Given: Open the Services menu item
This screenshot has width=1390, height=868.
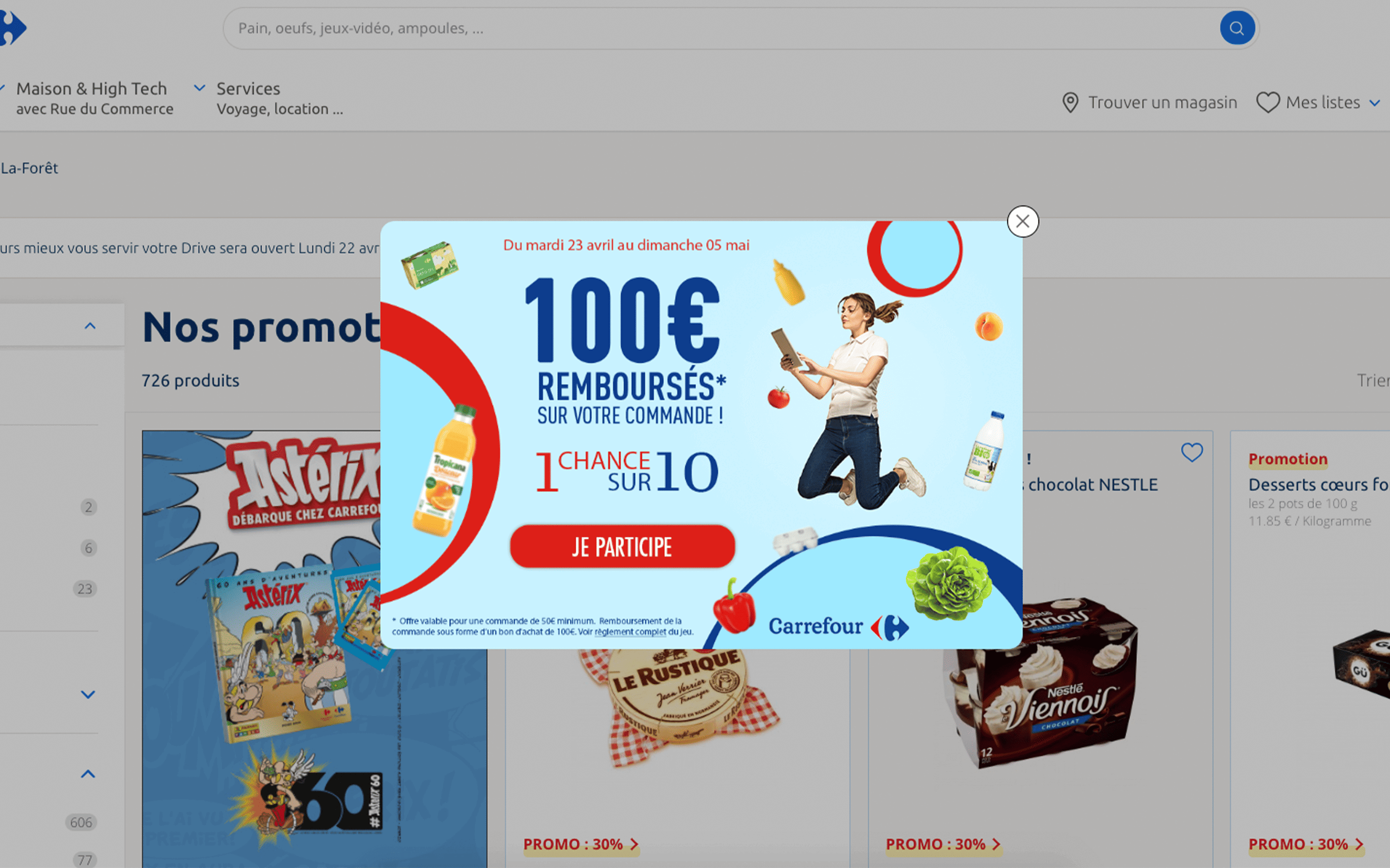Looking at the screenshot, I should (x=279, y=98).
